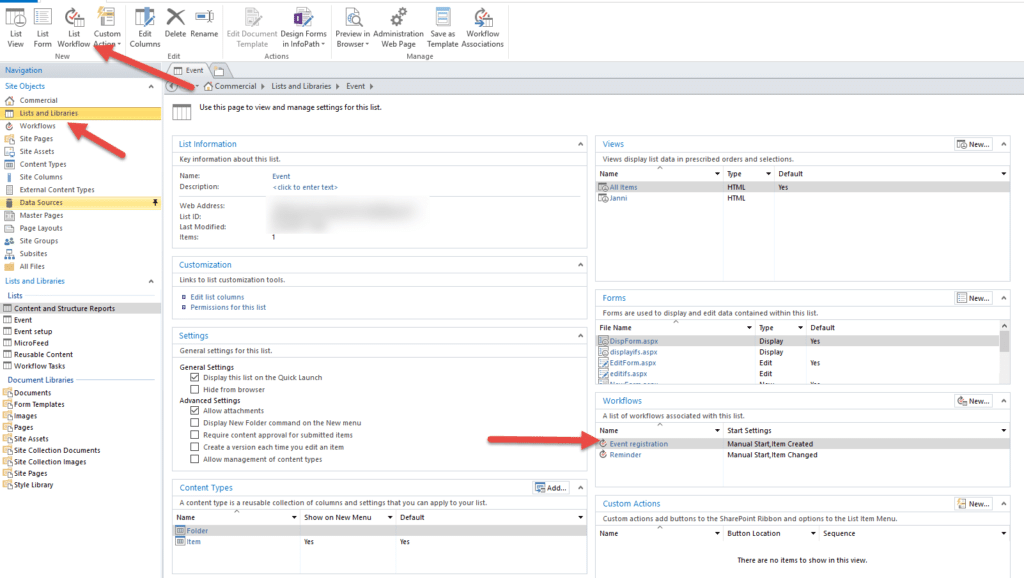Collapse the List Information panel
The width and height of the screenshot is (1024, 578).
(580, 144)
